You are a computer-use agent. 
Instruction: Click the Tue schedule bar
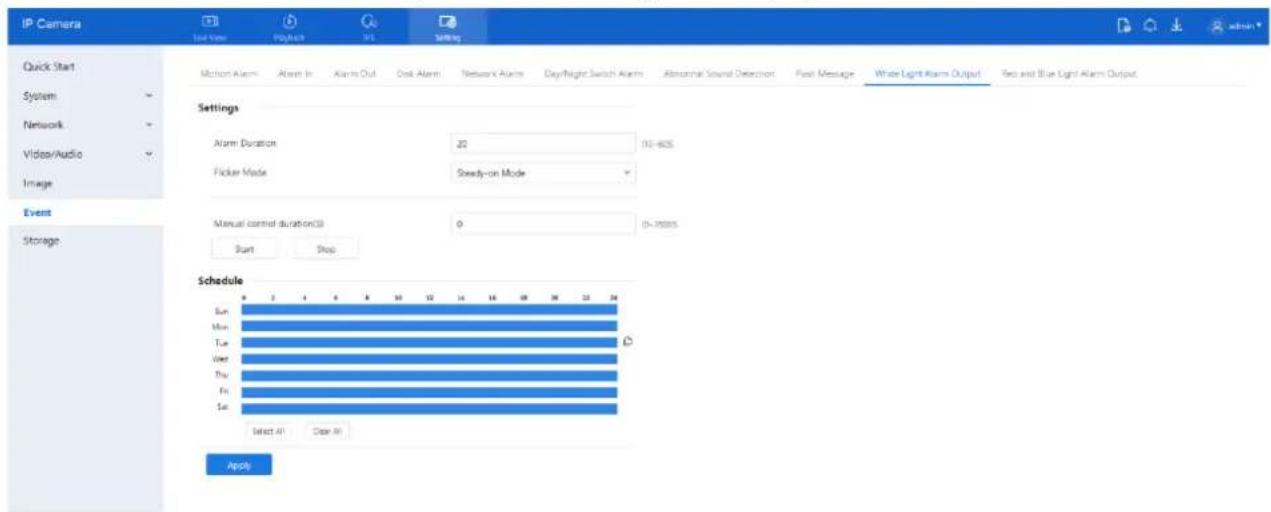coord(429,342)
